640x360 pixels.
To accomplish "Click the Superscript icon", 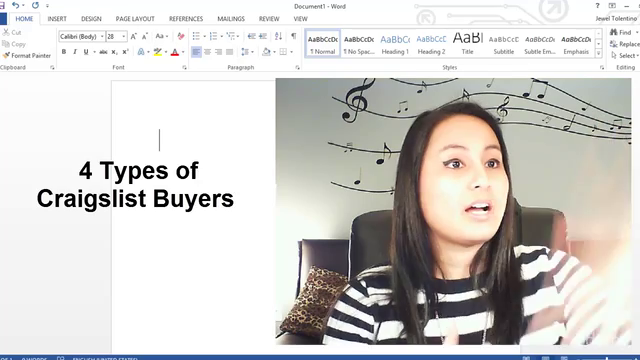I will pyautogui.click(x=125, y=52).
